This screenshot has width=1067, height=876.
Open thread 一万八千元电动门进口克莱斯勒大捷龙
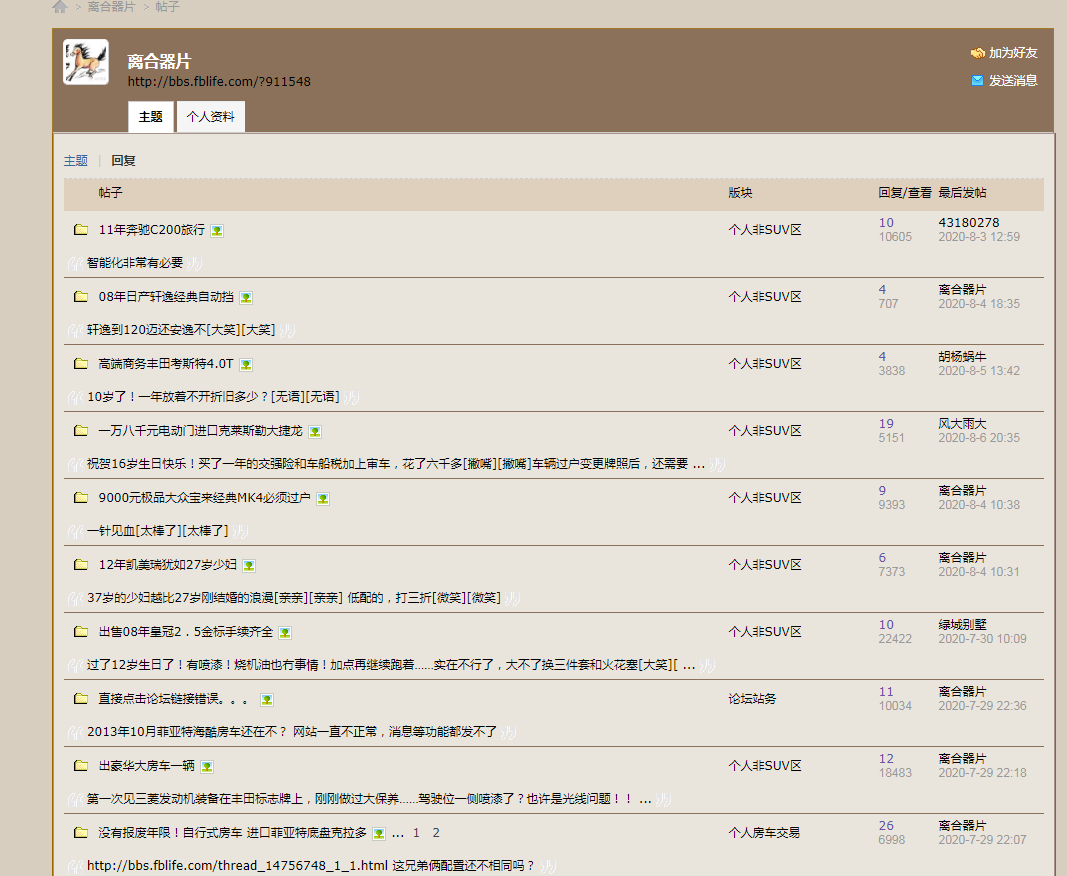click(200, 431)
